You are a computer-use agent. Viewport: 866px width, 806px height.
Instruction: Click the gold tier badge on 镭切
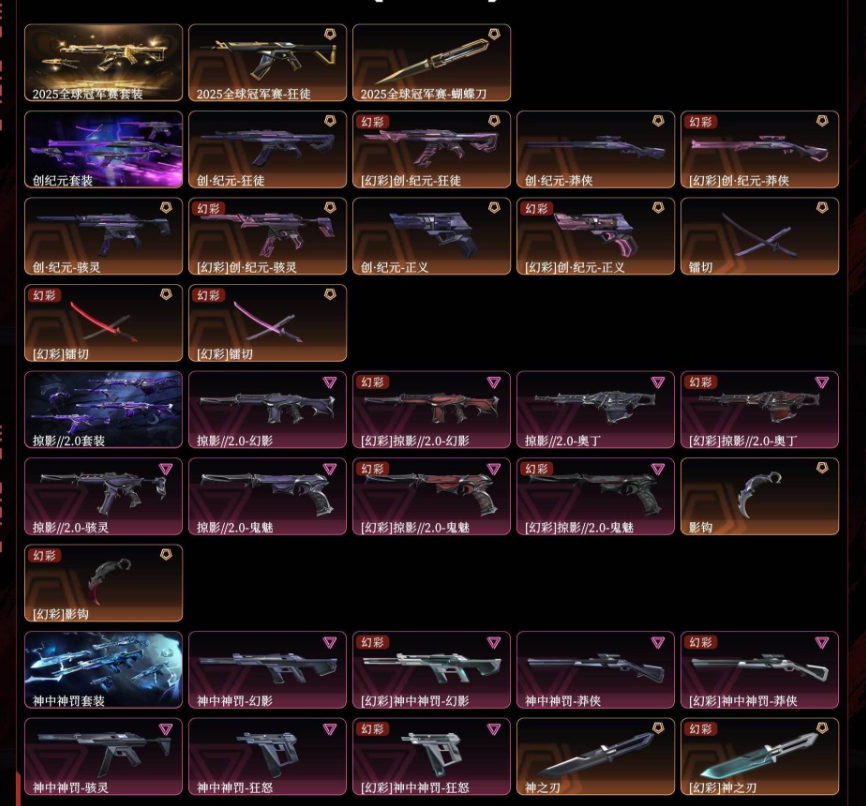(822, 208)
